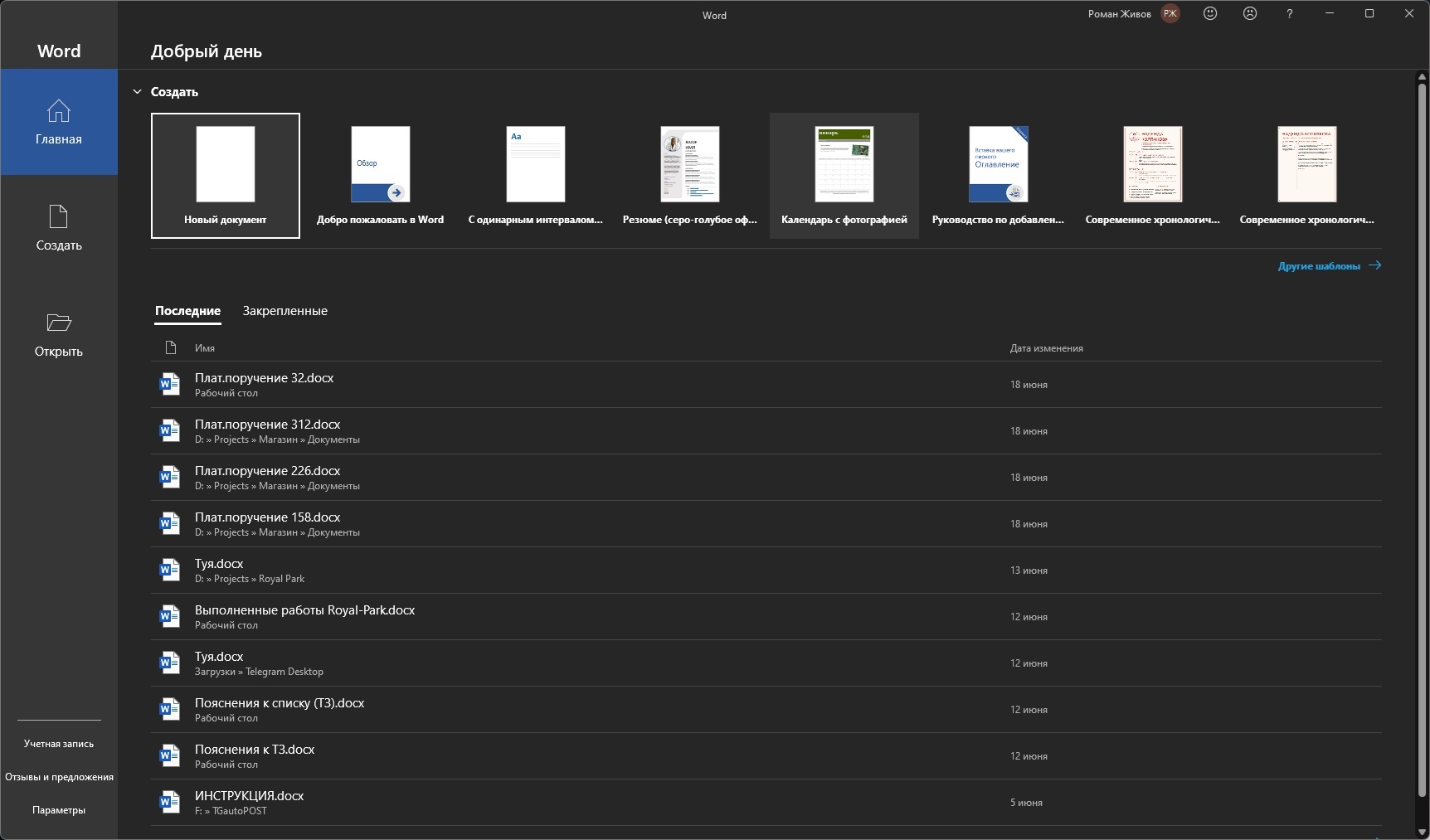This screenshot has width=1430, height=840.
Task: Create a Новый документ blank template
Action: (226, 176)
